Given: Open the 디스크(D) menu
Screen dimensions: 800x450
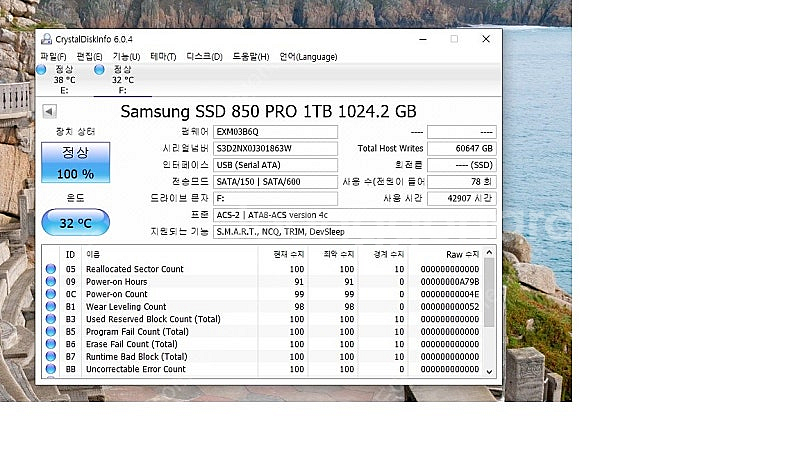Looking at the screenshot, I should [204, 57].
